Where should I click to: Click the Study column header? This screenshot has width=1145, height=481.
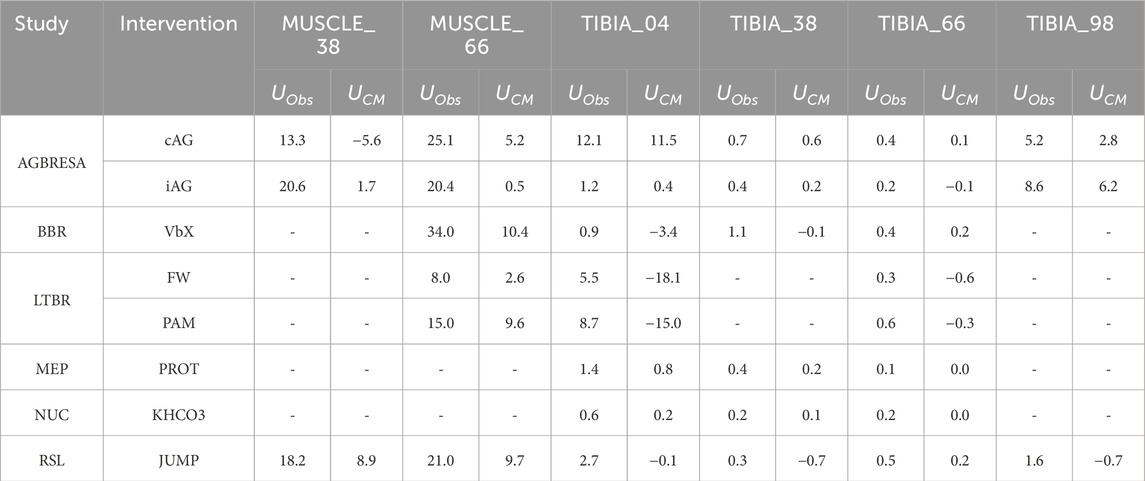(x=43, y=24)
